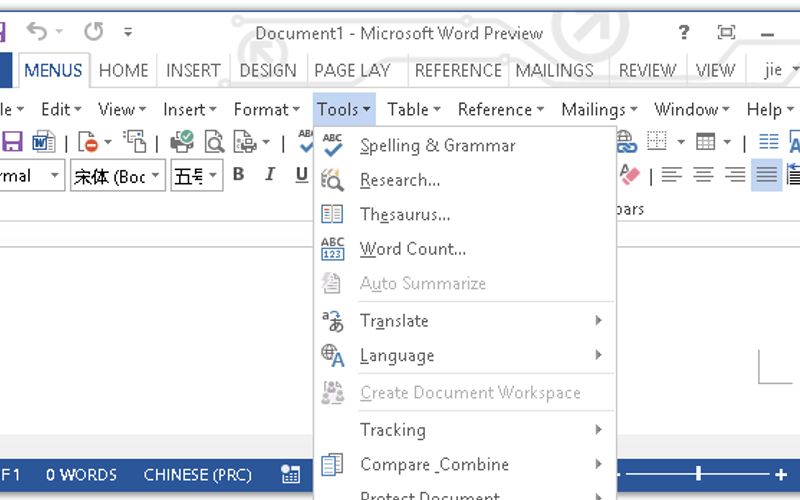Choose Word Count... from Tools menu
Viewport: 800px width, 500px height.
[x=465, y=249]
